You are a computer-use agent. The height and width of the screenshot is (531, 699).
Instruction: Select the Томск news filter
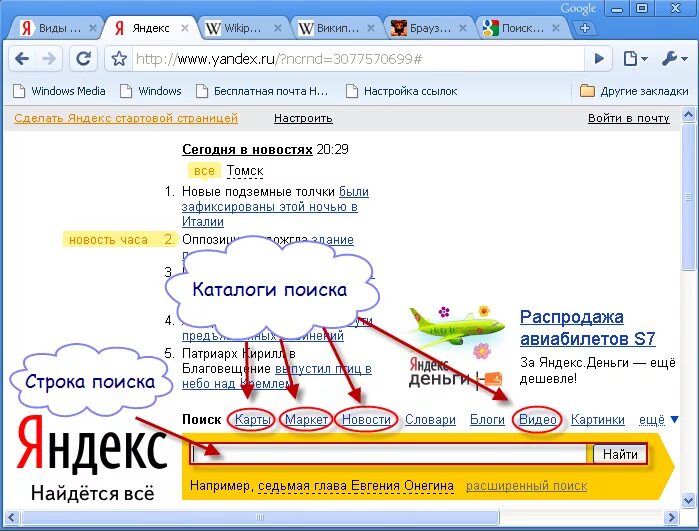[245, 171]
